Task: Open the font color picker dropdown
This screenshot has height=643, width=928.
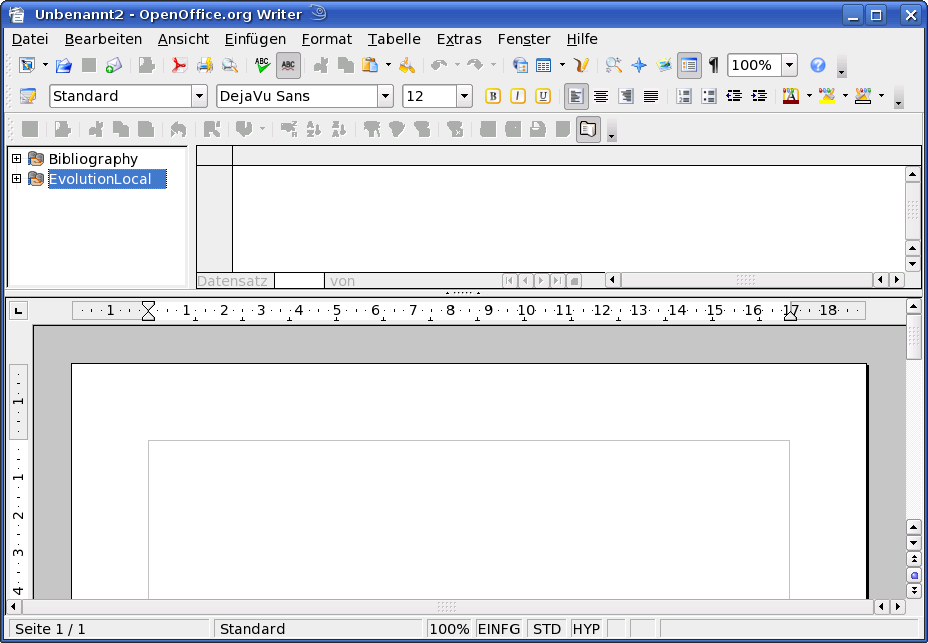Action: tap(809, 96)
